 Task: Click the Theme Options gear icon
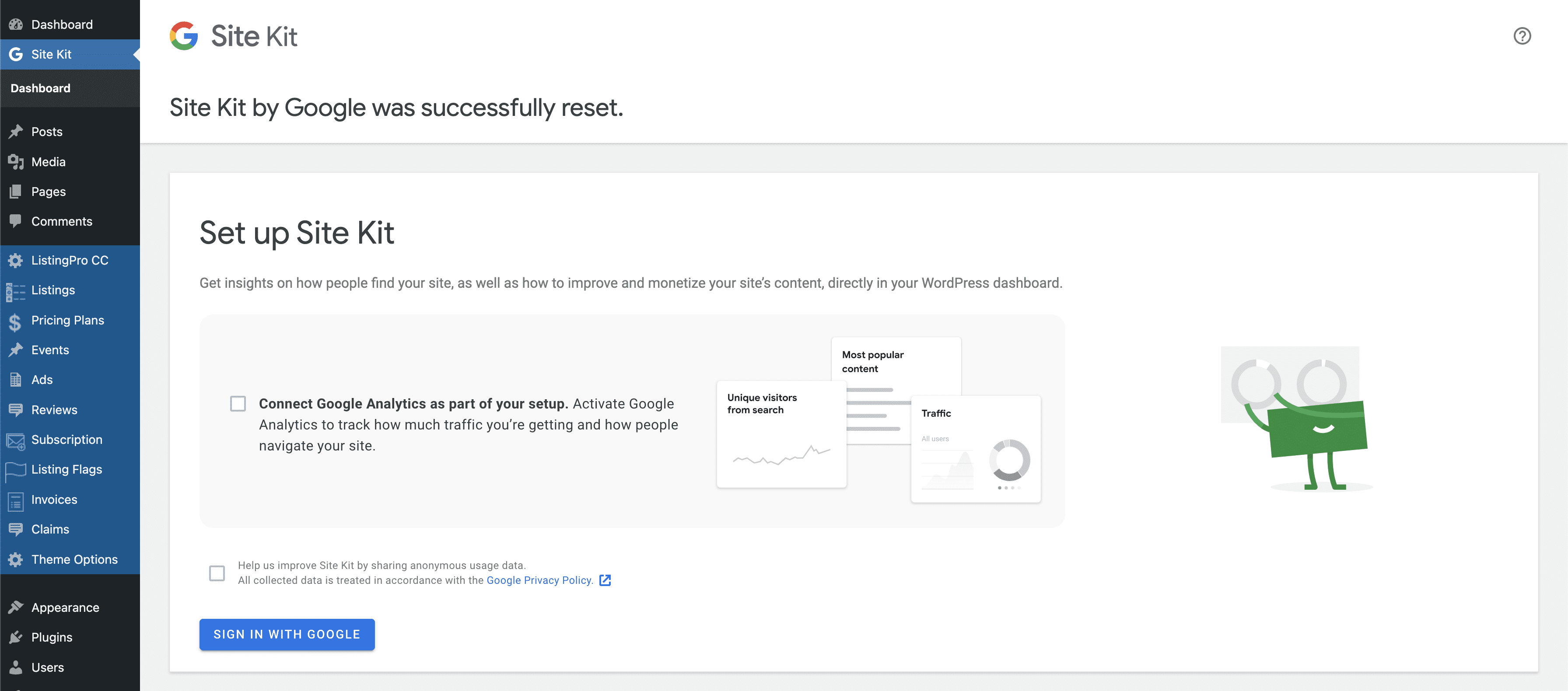click(16, 560)
